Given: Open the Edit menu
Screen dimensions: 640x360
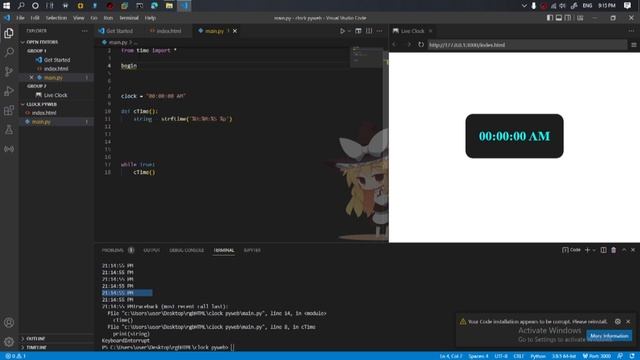Looking at the screenshot, I should [x=35, y=18].
